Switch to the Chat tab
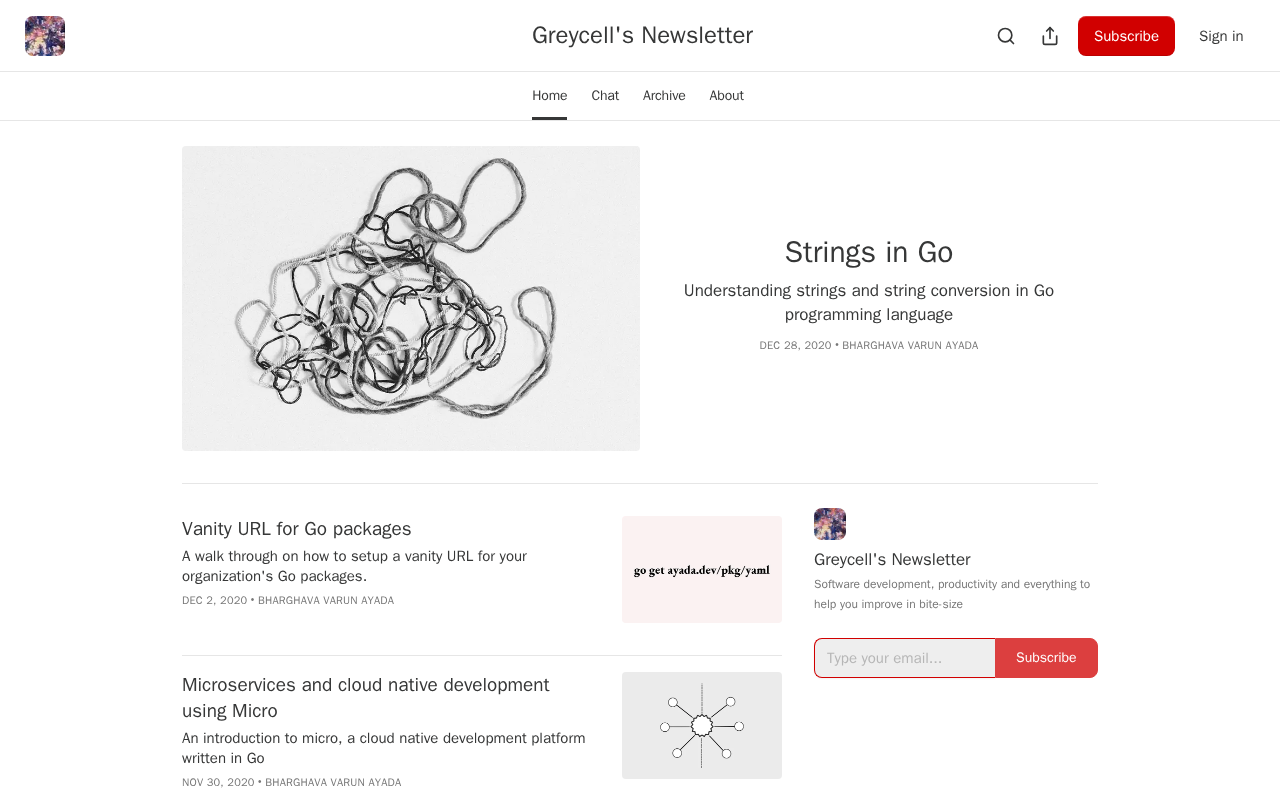 [605, 96]
